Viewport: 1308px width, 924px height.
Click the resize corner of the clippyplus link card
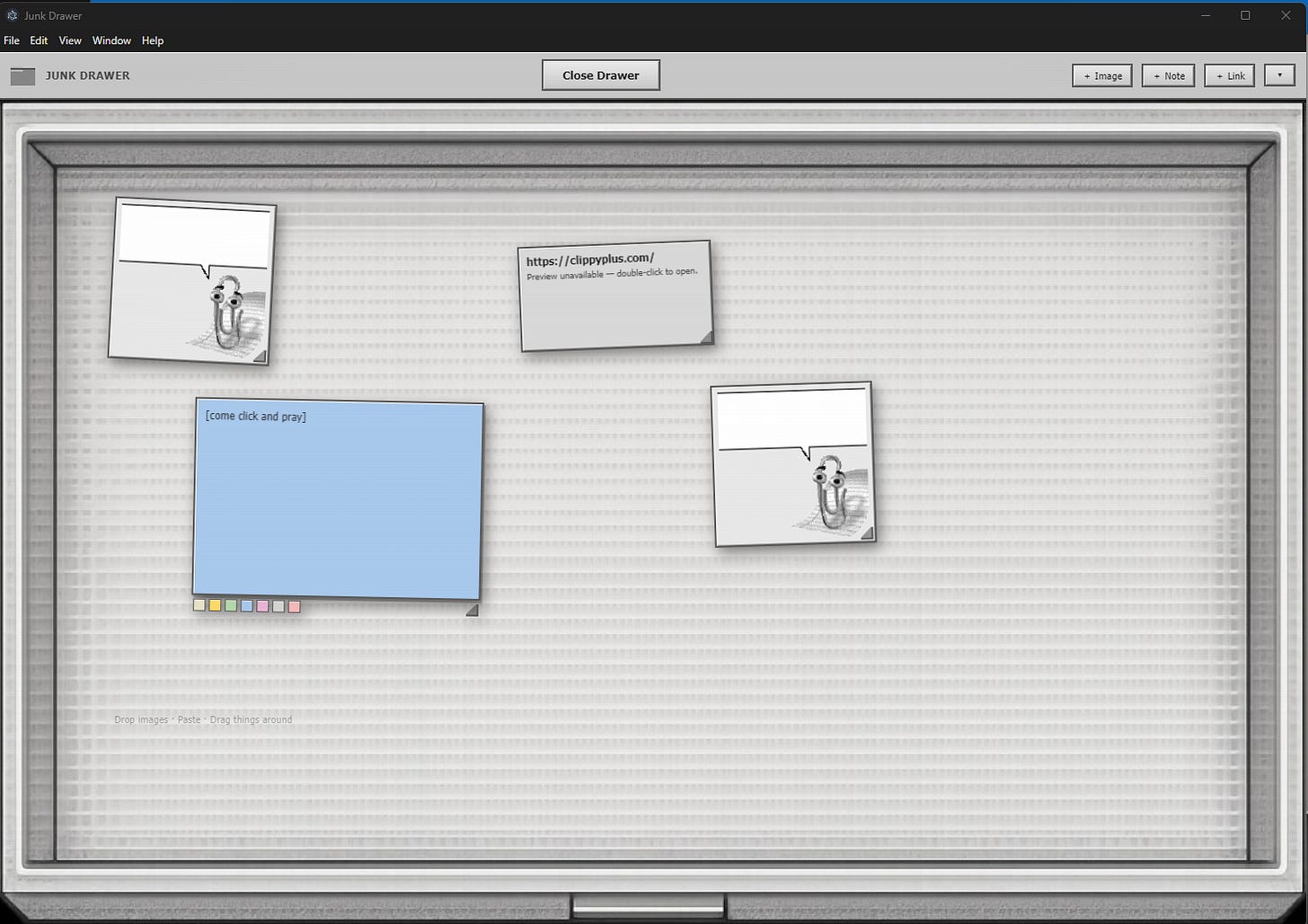click(706, 338)
